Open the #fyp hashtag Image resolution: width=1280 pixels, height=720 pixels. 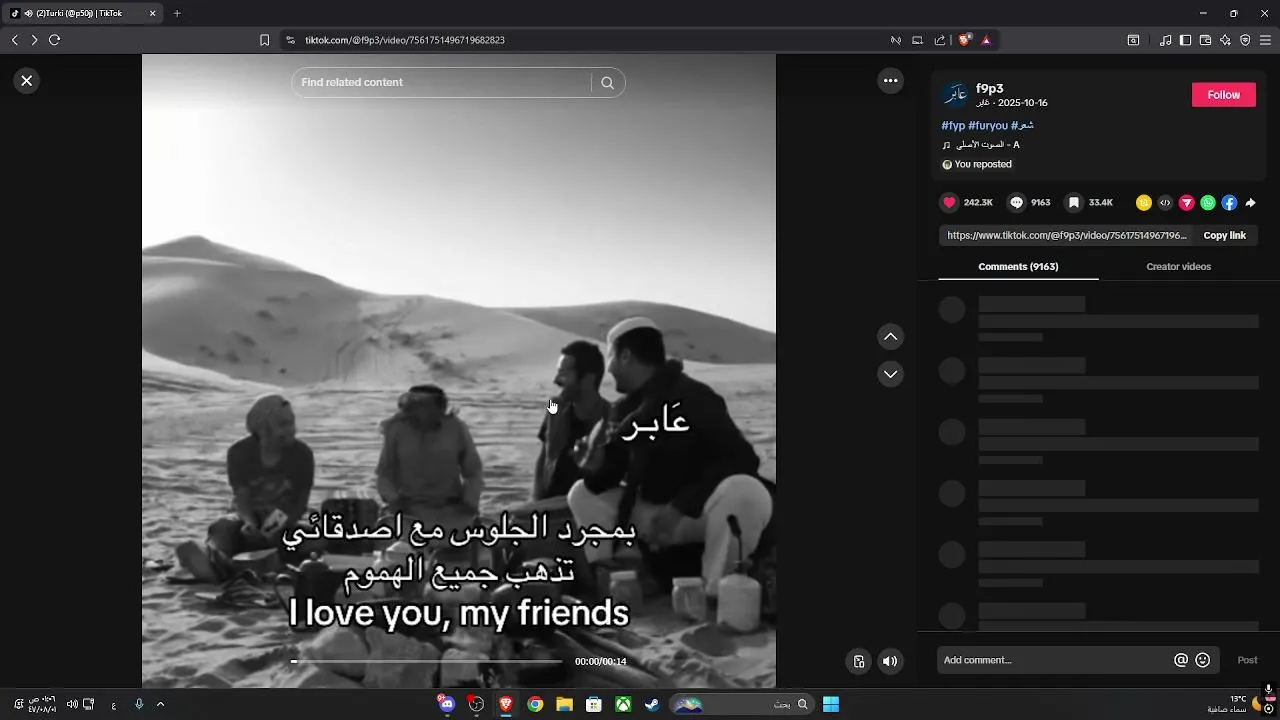click(953, 126)
